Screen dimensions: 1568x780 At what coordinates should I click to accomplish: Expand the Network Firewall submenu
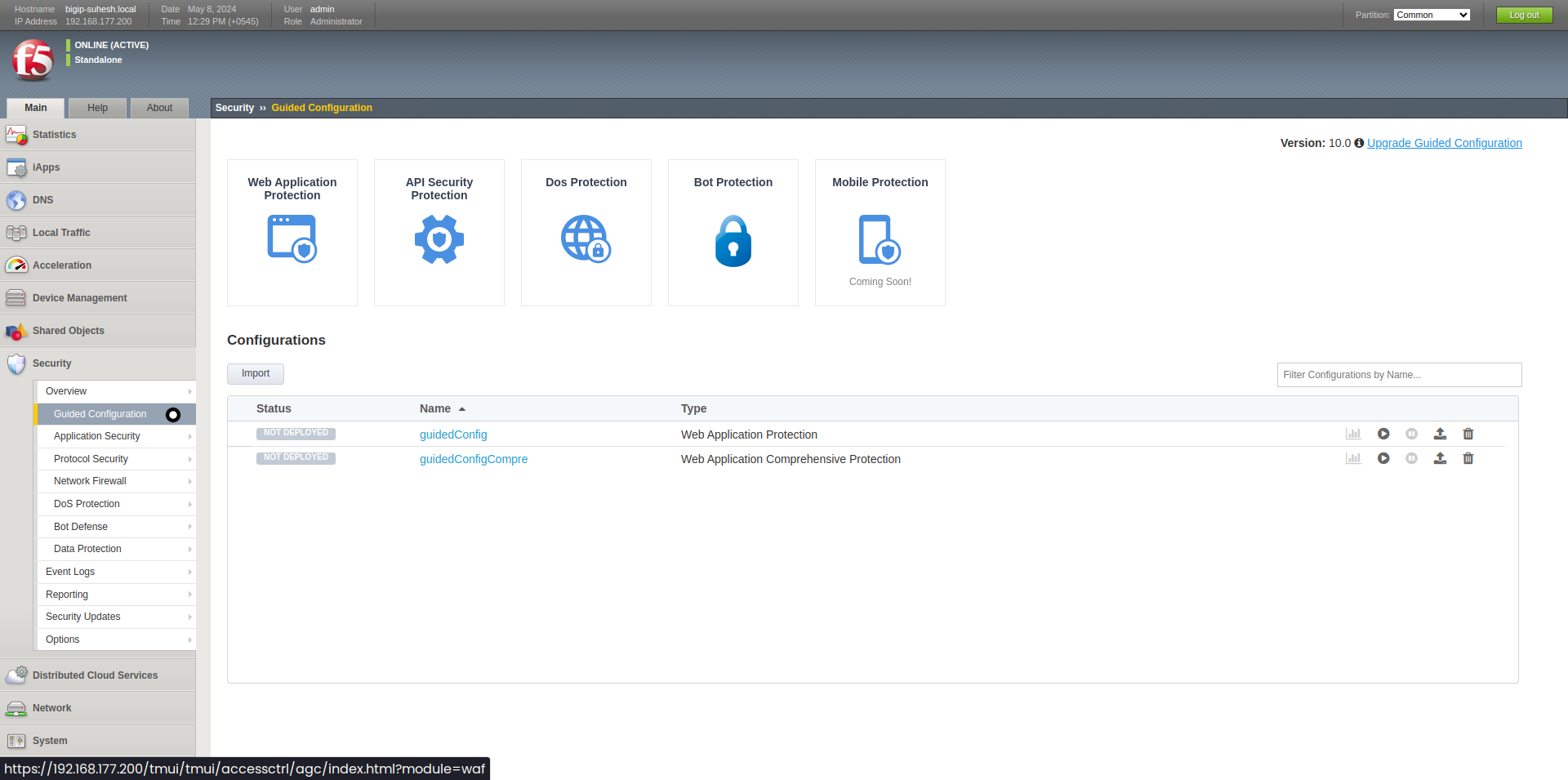click(x=189, y=481)
